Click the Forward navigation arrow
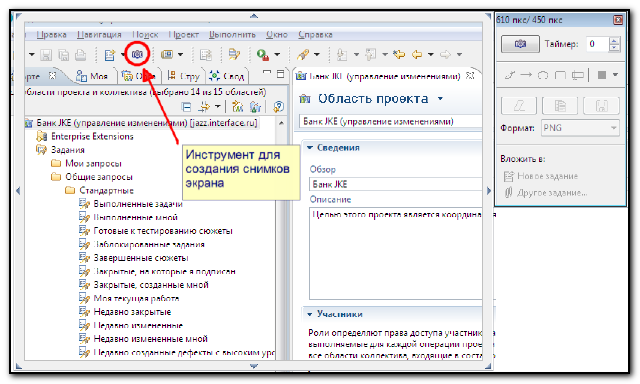The width and height of the screenshot is (640, 384). tap(445, 54)
